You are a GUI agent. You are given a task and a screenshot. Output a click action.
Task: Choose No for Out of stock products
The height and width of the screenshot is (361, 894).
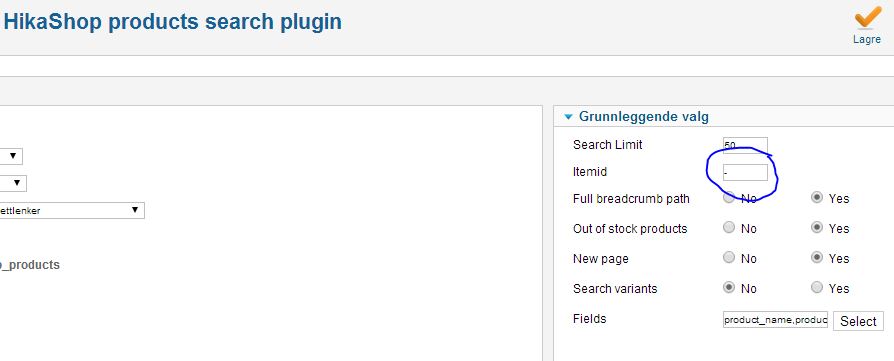(x=729, y=228)
